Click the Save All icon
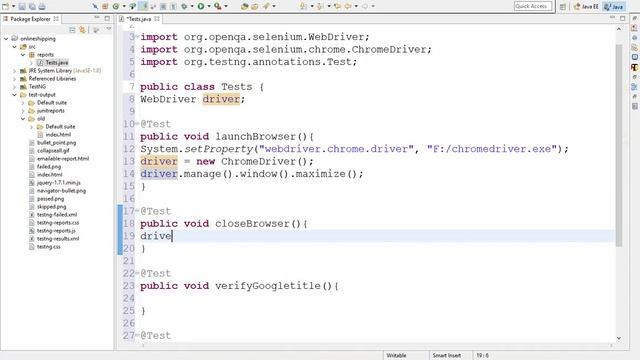Image resolution: width=640 pixels, height=360 pixels. coord(32,6)
